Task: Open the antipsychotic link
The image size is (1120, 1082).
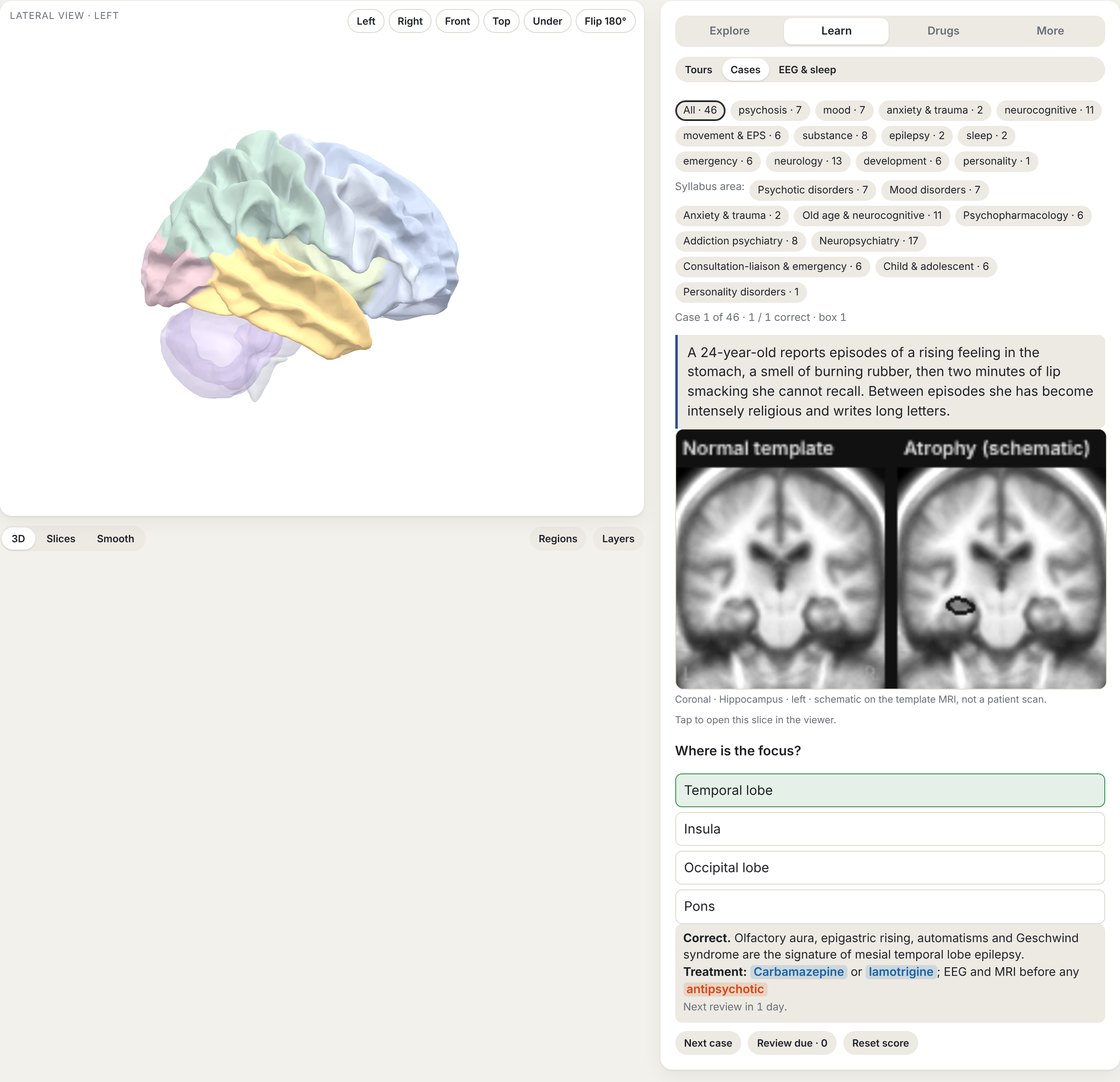Action: pyautogui.click(x=724, y=989)
